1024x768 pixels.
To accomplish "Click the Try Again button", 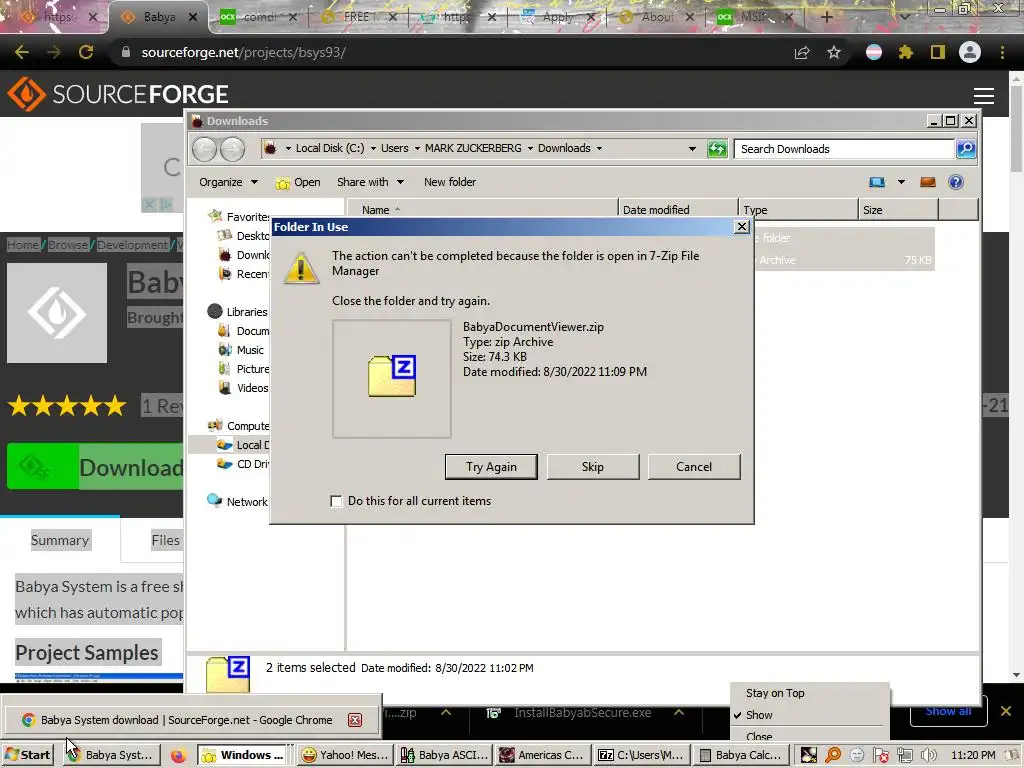I will point(491,467).
